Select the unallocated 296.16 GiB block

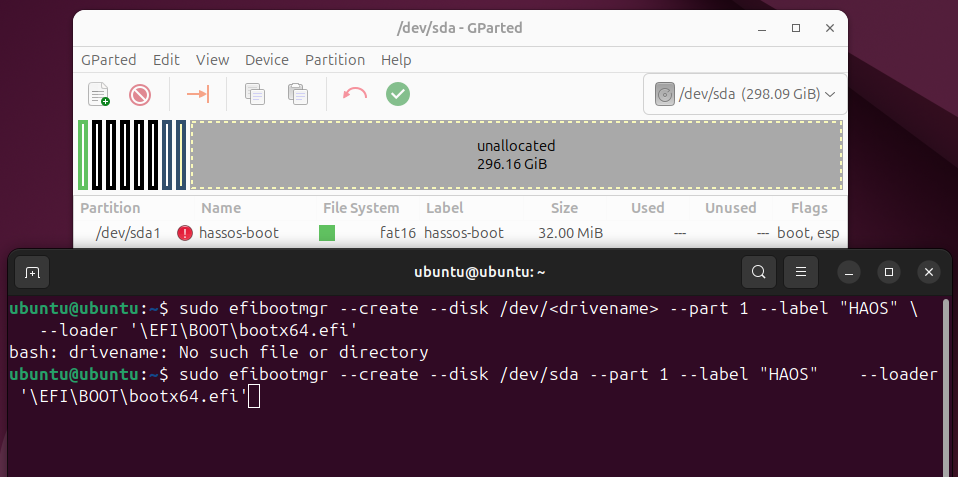tap(515, 154)
